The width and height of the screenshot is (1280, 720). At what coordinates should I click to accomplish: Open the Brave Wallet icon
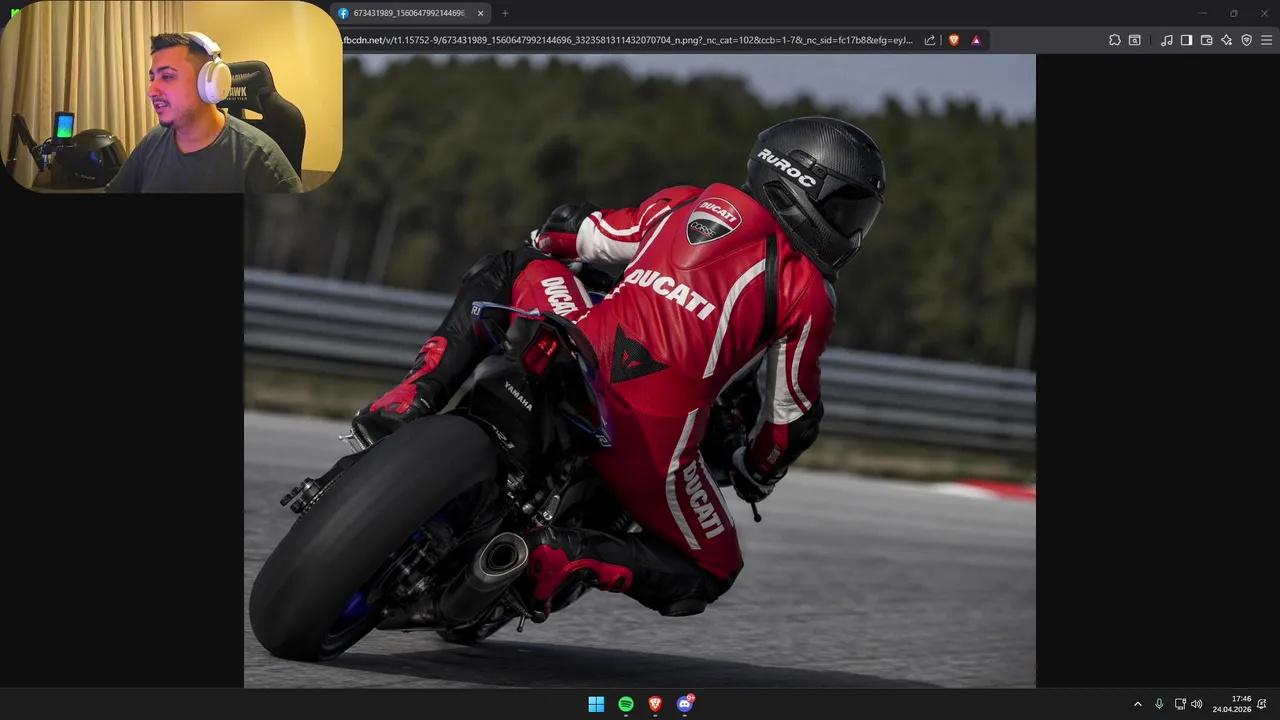[x=1206, y=40]
